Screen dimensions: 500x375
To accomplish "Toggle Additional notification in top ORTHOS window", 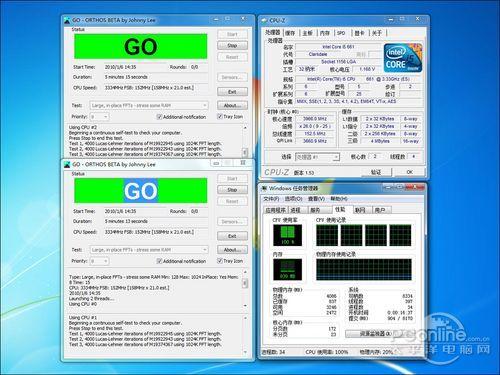I will pyautogui.click(x=159, y=117).
